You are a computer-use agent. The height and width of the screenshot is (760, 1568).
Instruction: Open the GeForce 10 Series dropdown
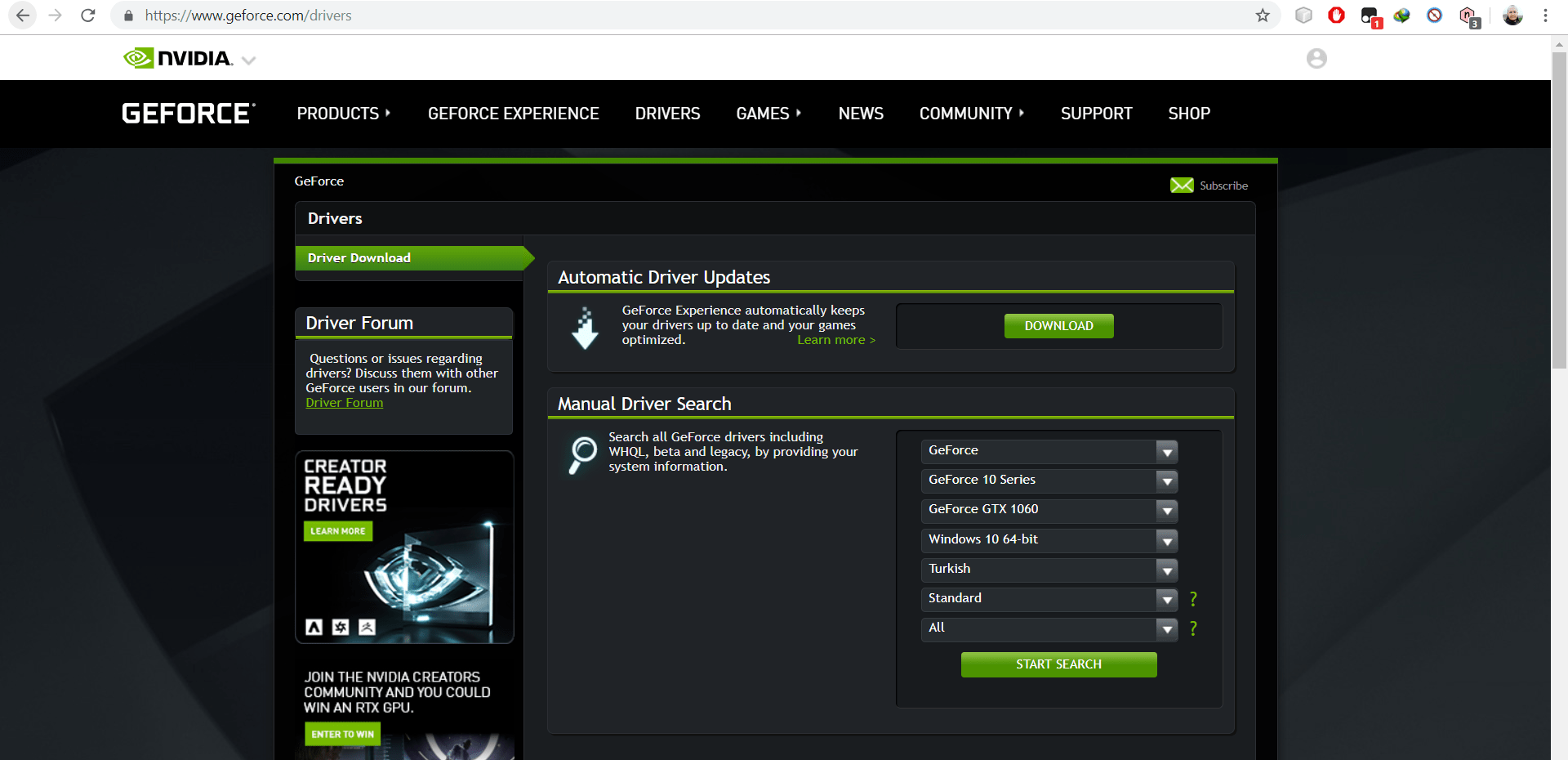click(x=1049, y=481)
